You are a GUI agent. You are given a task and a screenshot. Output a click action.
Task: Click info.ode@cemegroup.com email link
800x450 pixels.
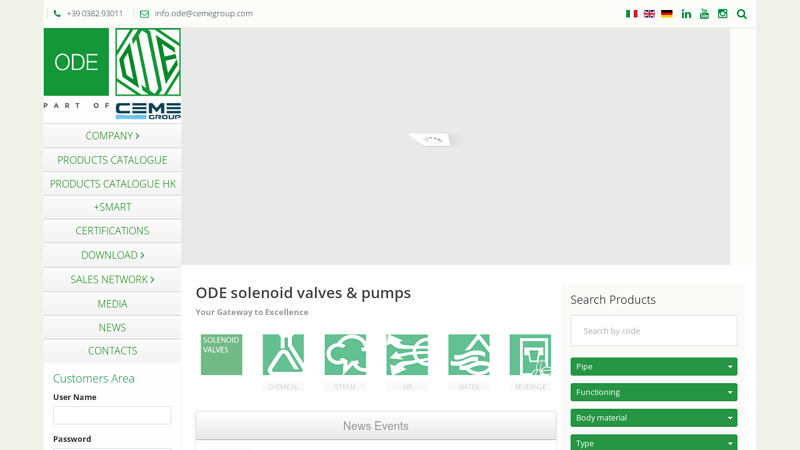(204, 14)
